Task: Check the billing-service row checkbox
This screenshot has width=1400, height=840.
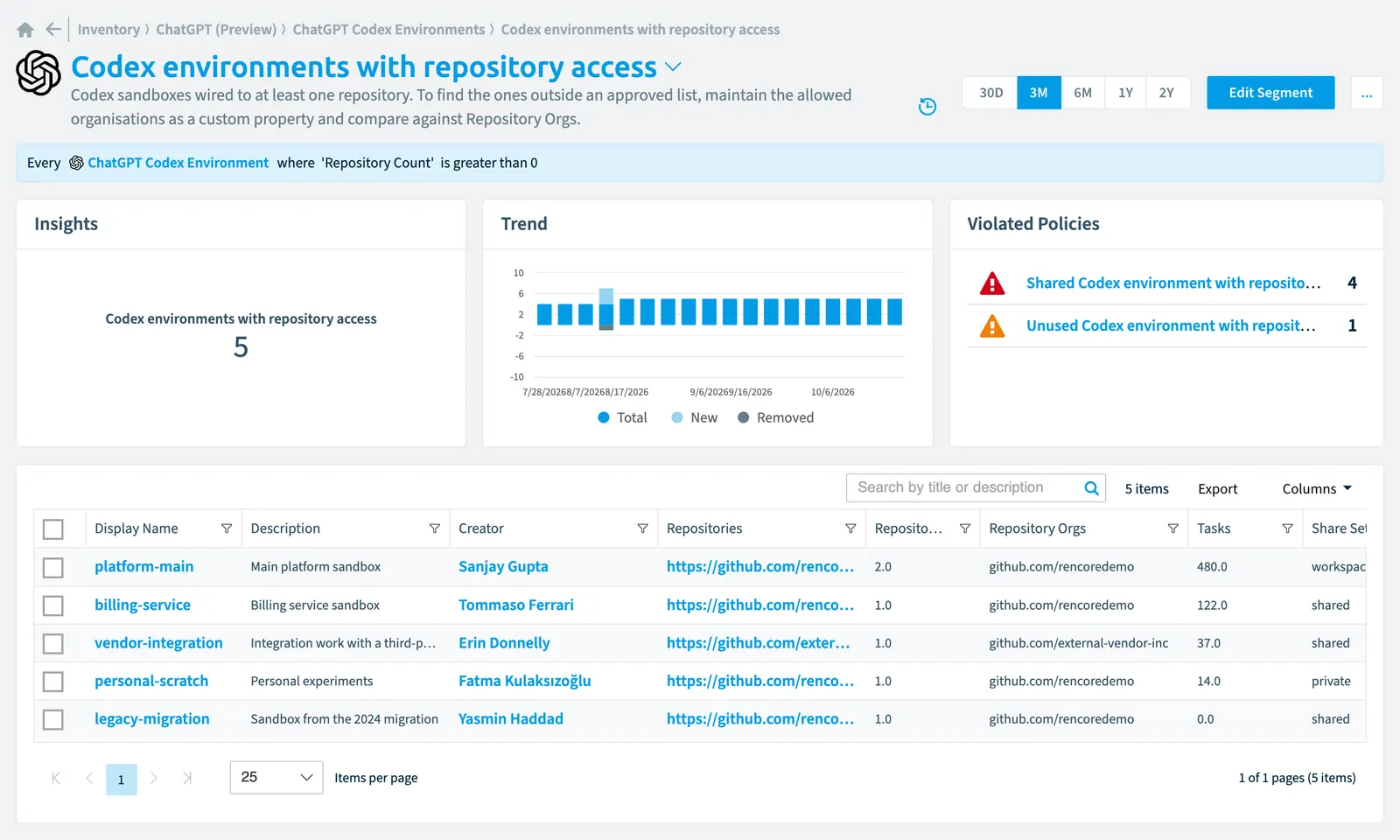Action: coord(53,605)
